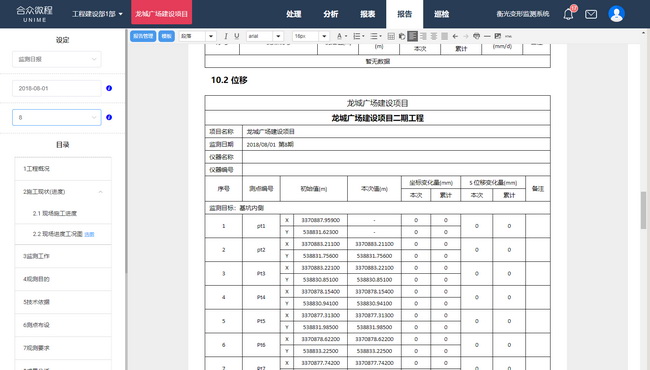Switch to the 报表 tab
Image resolution: width=650 pixels, height=370 pixels.
click(367, 14)
